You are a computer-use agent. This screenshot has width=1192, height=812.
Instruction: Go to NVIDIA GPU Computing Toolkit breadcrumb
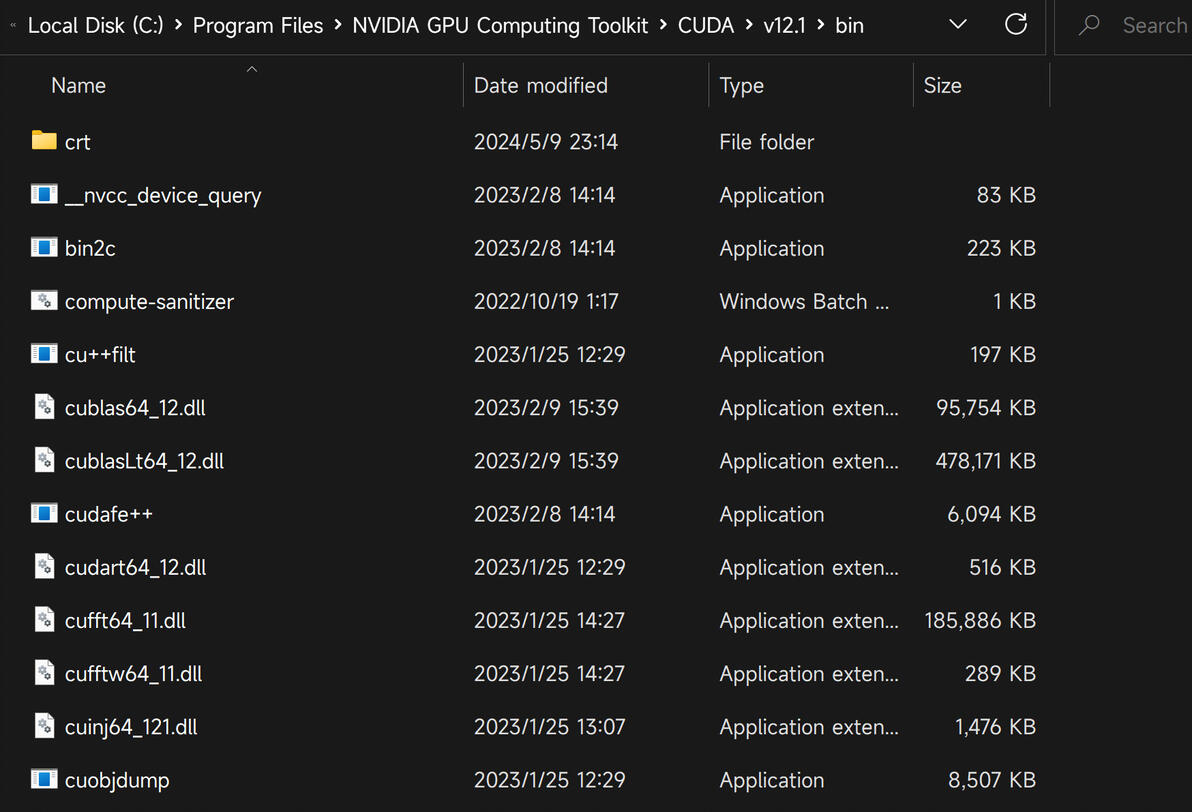[500, 26]
